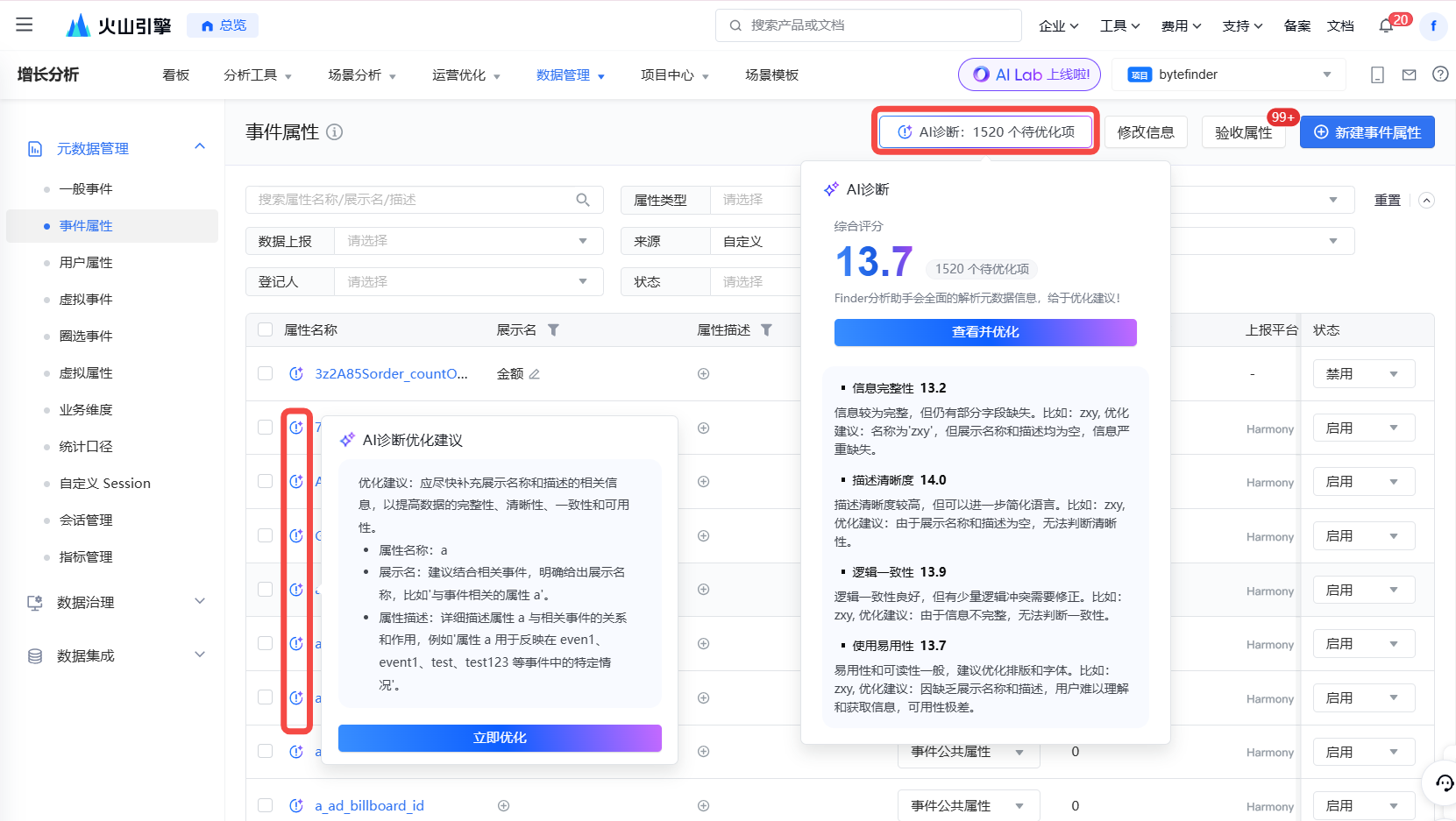
Task: Open the mail envelope icon
Action: pos(1409,75)
